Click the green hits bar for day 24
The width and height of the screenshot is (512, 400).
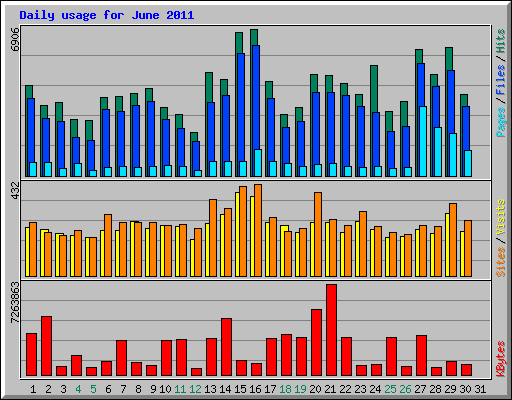[374, 89]
